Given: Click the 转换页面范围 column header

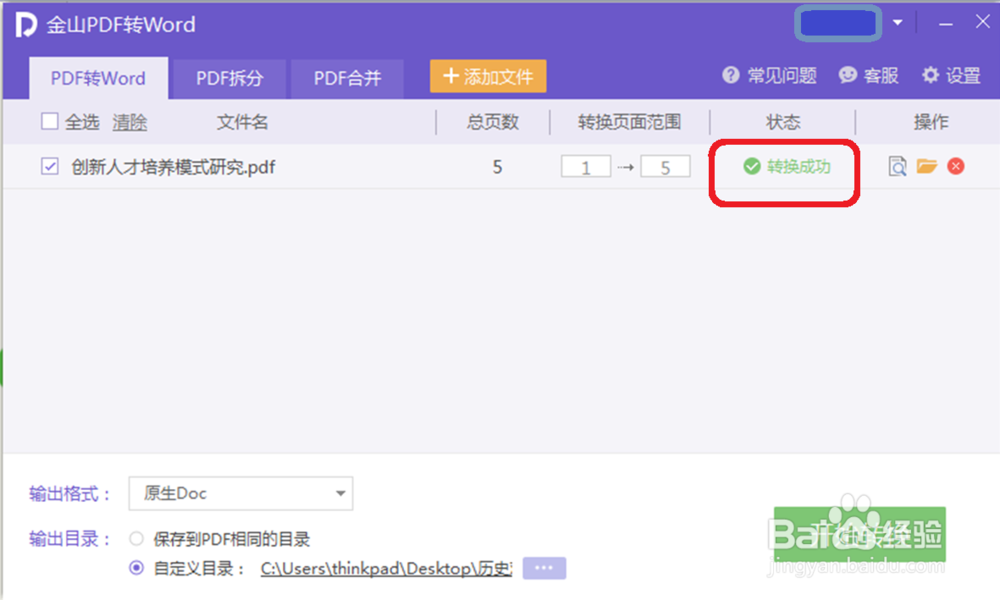Looking at the screenshot, I should click(x=629, y=122).
